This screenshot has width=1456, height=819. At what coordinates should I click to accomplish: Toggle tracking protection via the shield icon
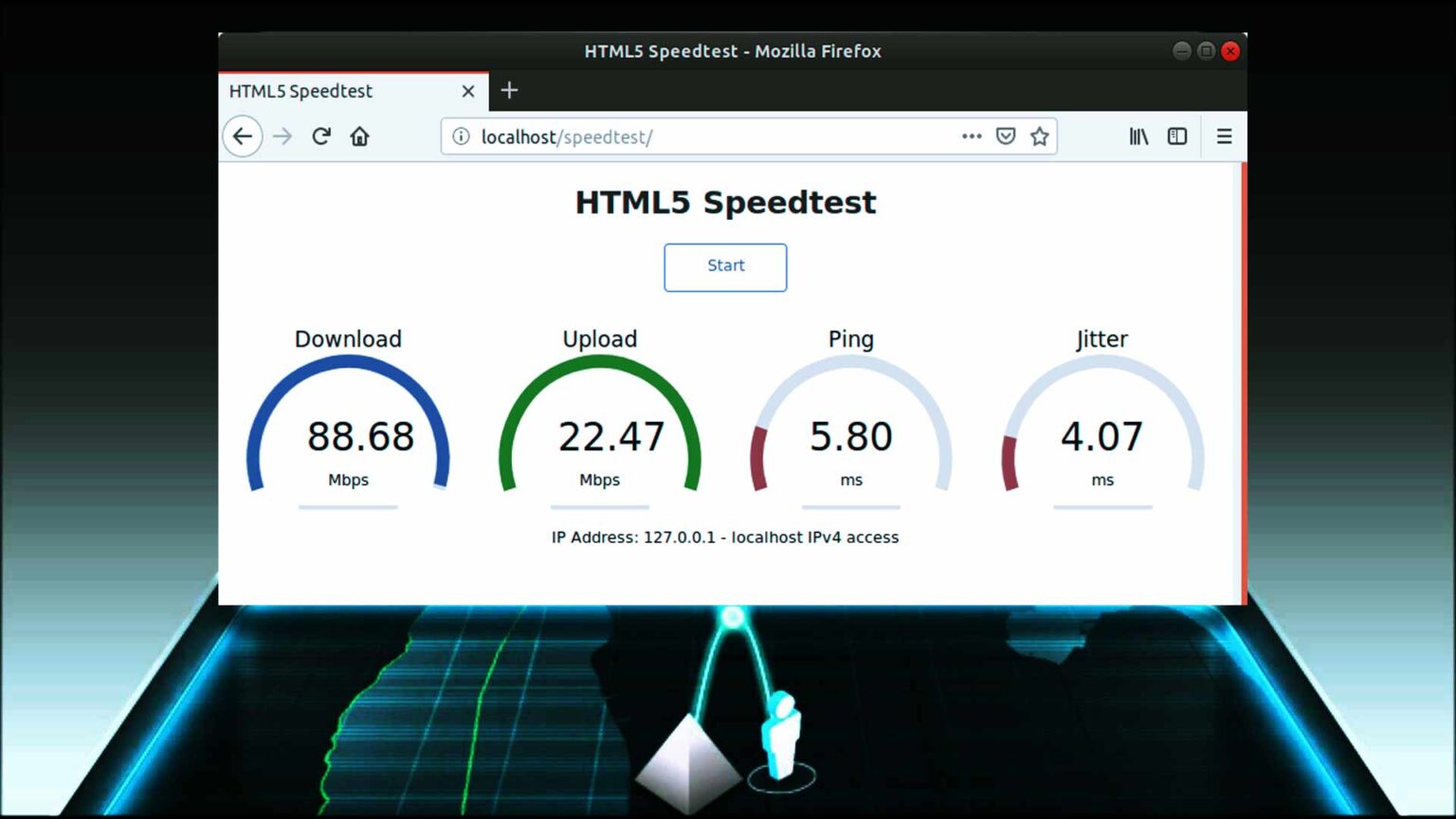pos(1006,136)
